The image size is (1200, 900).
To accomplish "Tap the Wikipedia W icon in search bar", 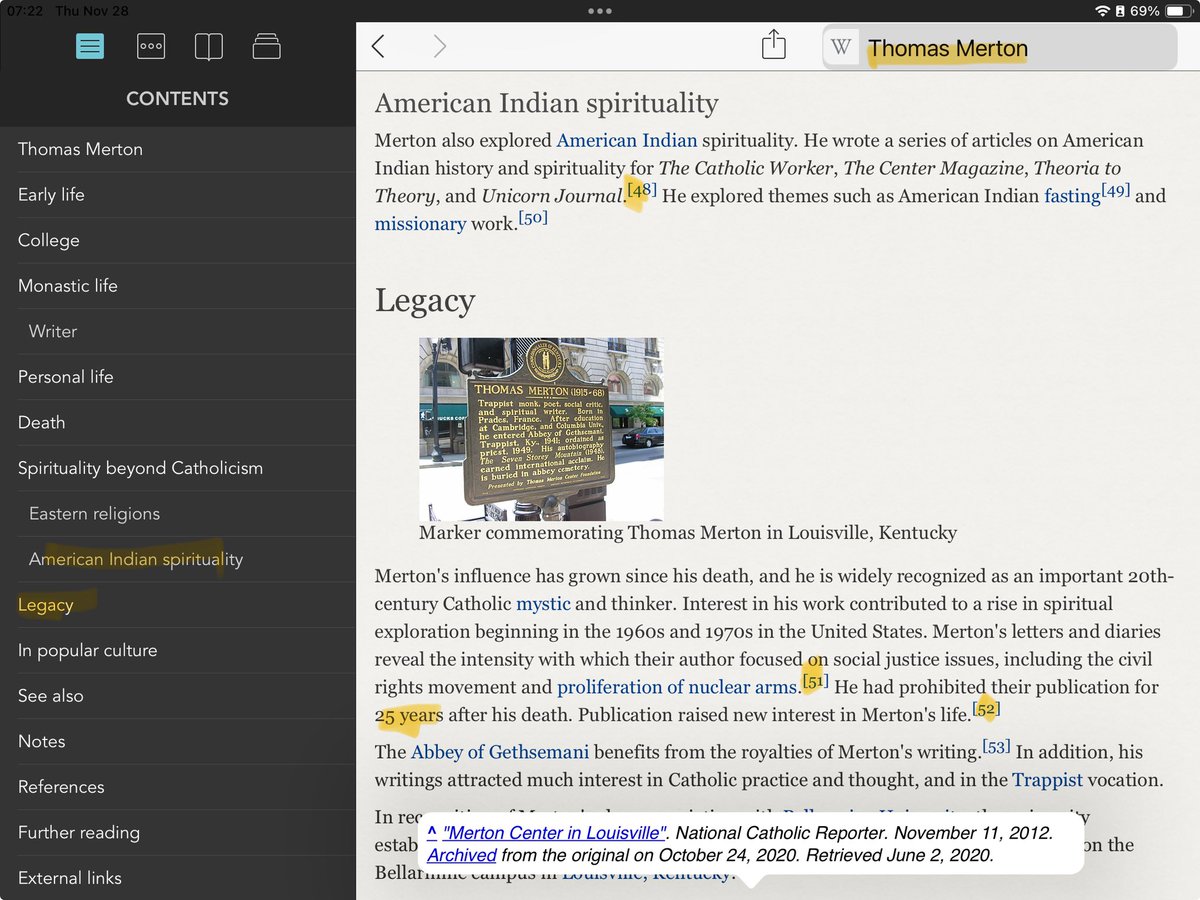I will click(842, 47).
